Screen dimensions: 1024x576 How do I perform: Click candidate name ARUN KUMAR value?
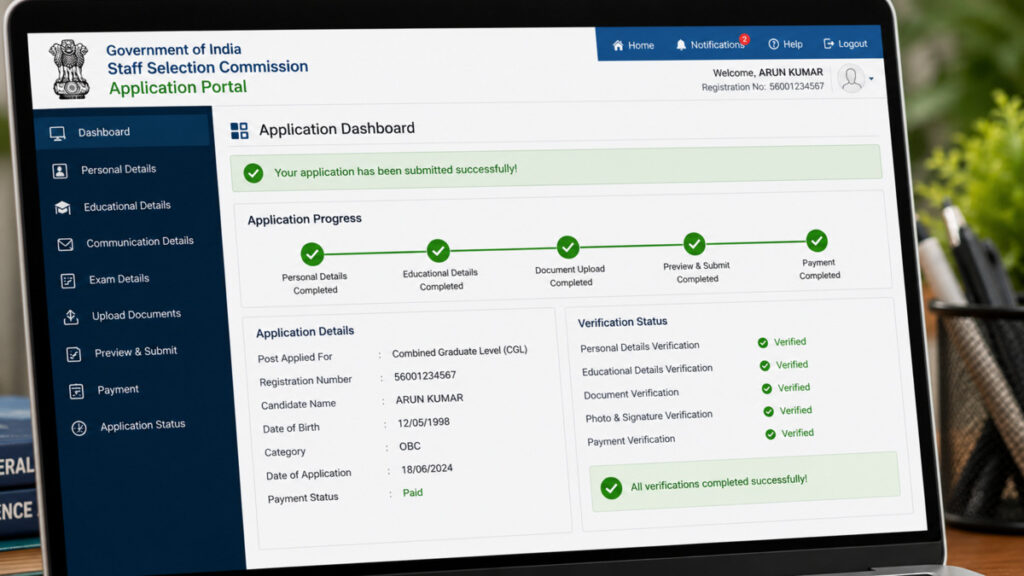click(429, 399)
